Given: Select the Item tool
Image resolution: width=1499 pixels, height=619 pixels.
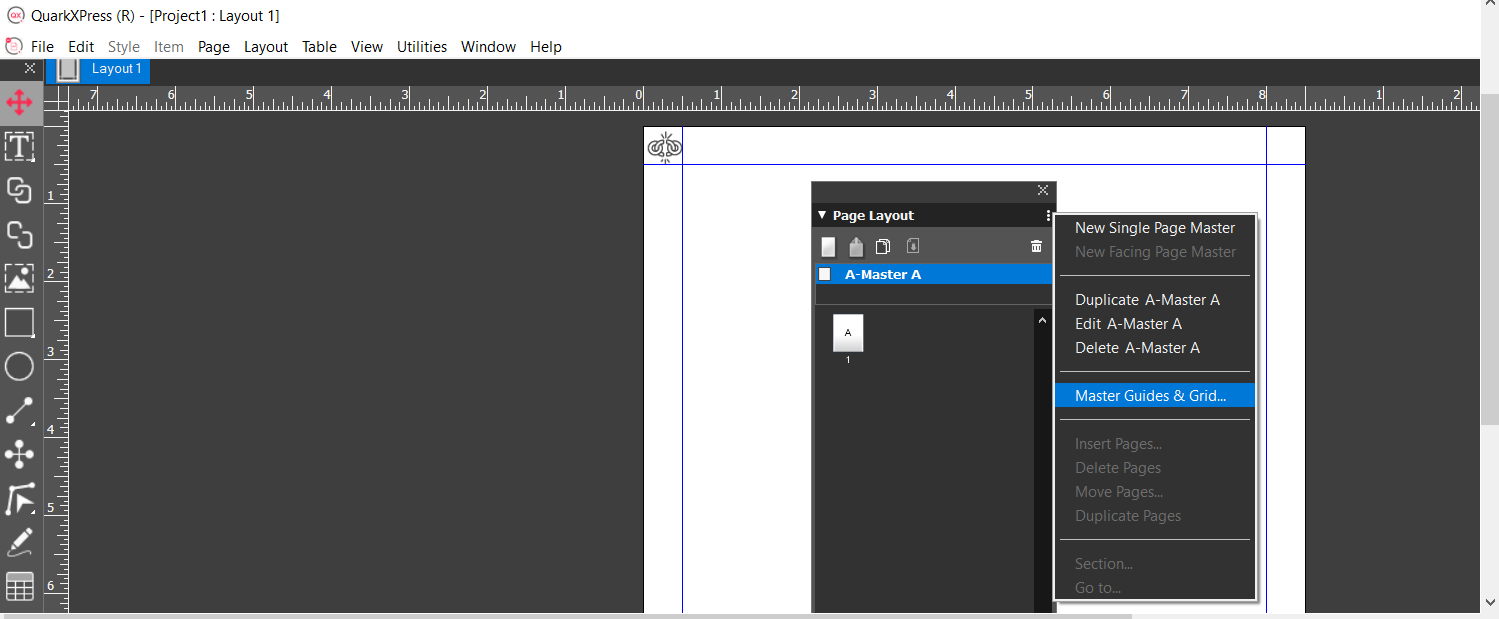Looking at the screenshot, I should 19,101.
